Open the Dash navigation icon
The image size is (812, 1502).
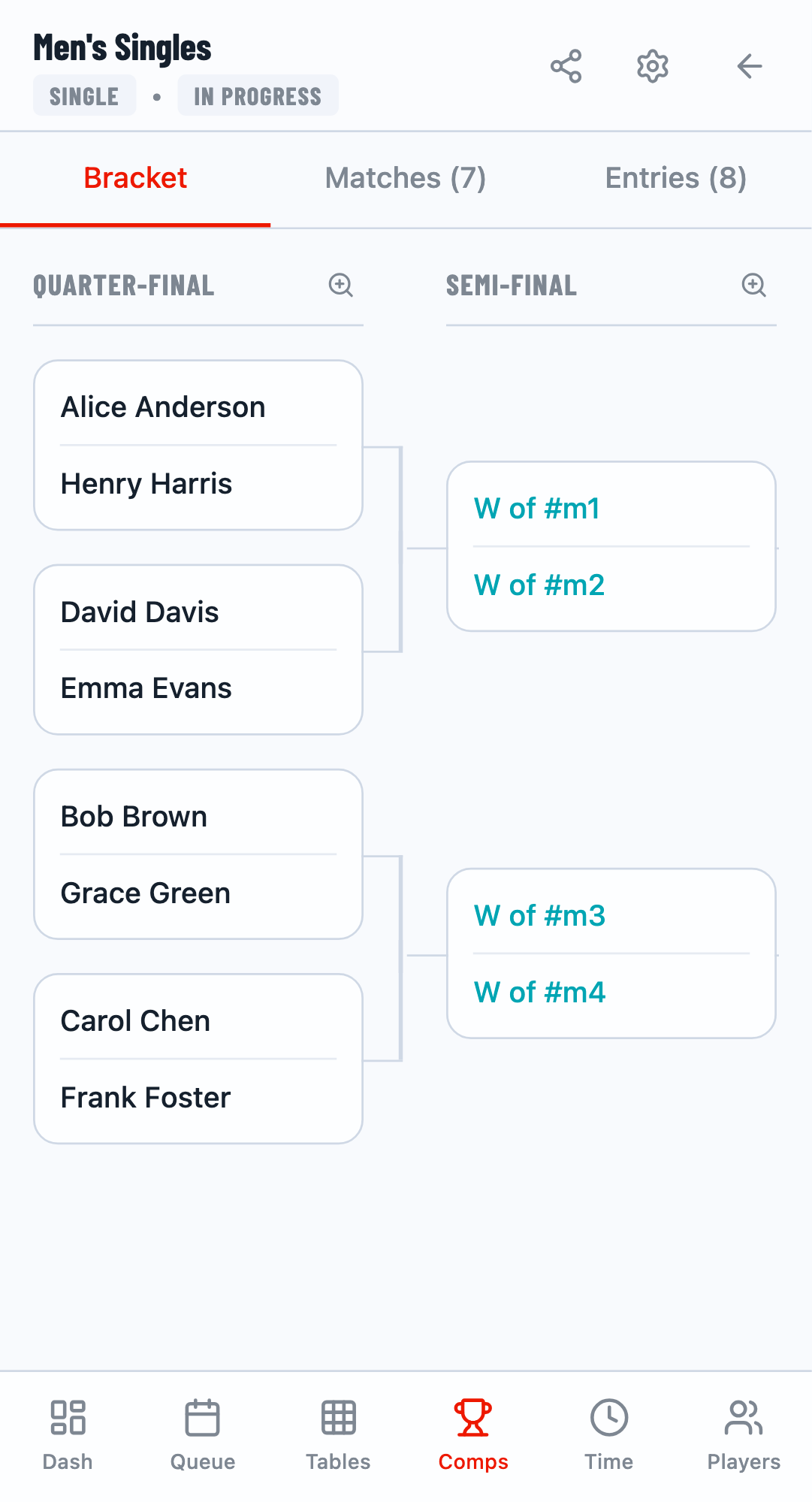(x=68, y=1418)
